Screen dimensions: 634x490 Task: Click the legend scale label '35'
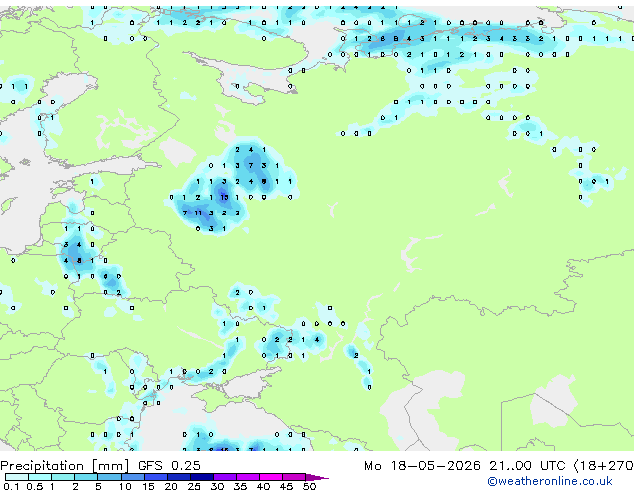[x=240, y=486]
